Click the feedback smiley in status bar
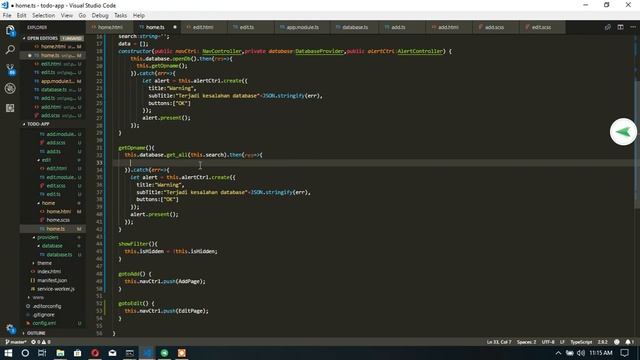The height and width of the screenshot is (360, 640). (617, 342)
